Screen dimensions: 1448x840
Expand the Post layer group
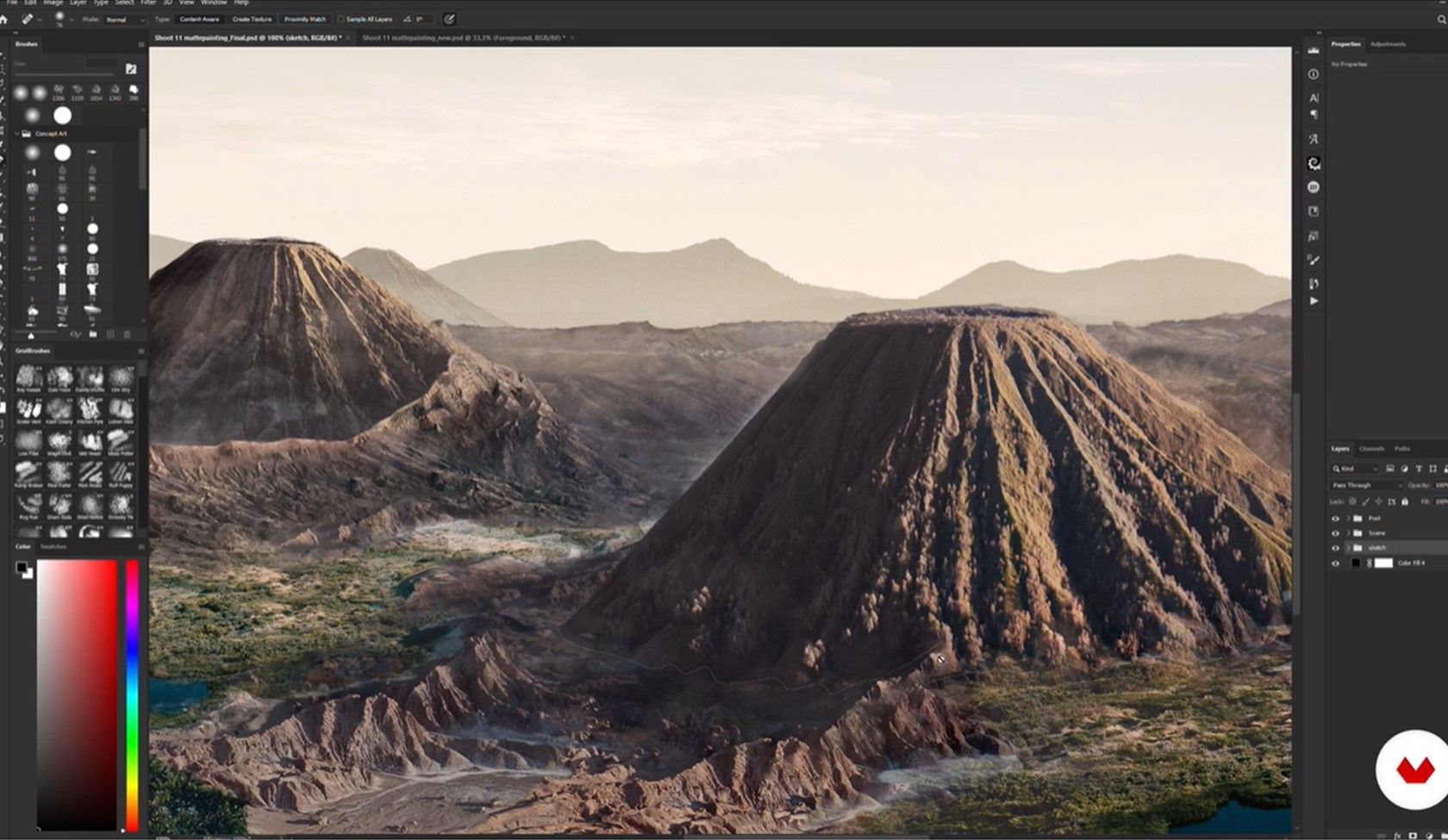pos(1348,519)
